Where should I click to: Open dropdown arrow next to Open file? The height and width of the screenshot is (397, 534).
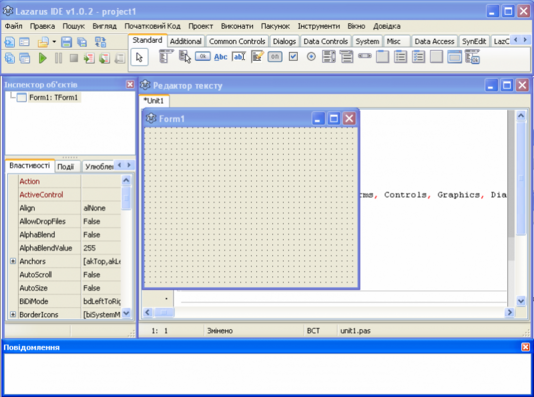[x=54, y=42]
